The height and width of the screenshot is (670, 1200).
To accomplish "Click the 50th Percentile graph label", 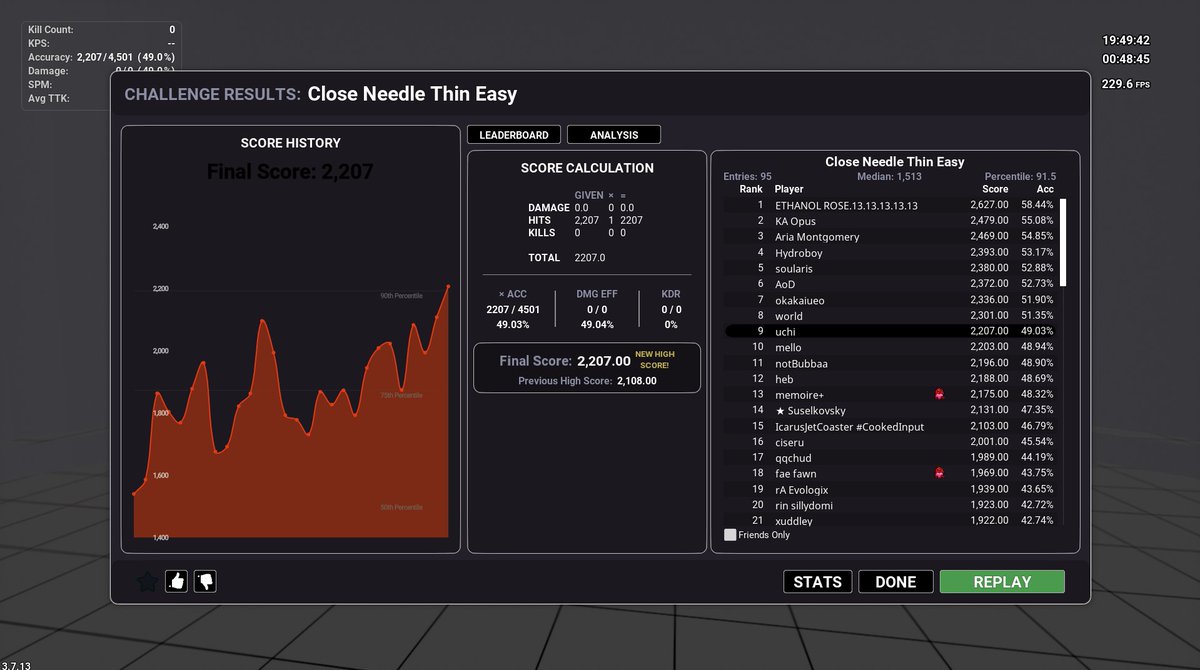I will (x=402, y=507).
